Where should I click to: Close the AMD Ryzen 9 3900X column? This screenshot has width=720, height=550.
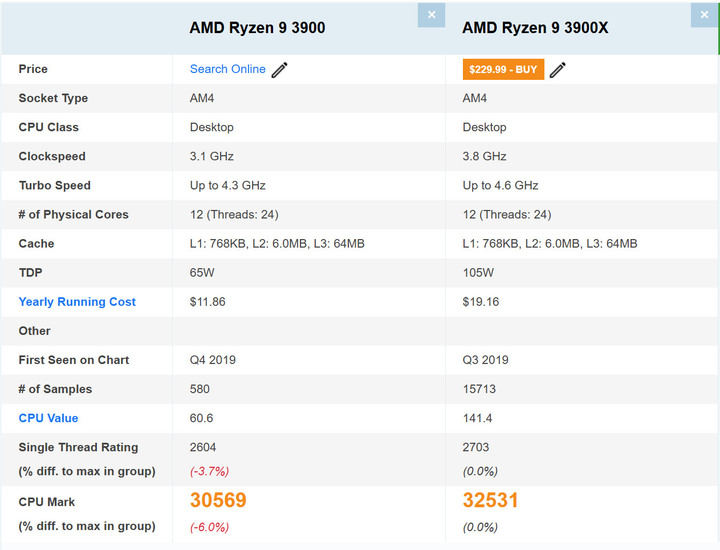coord(704,15)
